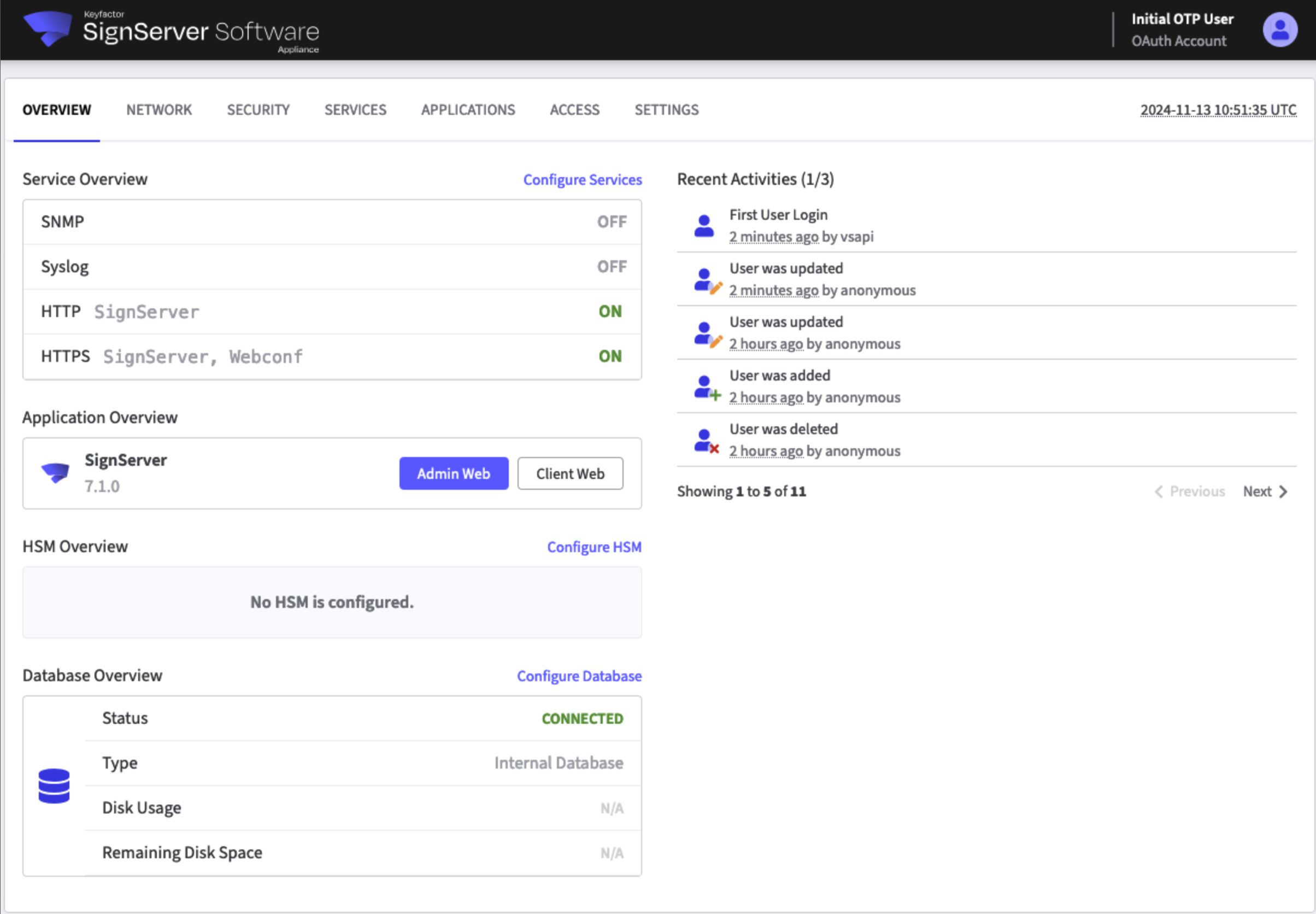Click the CONNECTED database status
1316x914 pixels.
pos(582,719)
